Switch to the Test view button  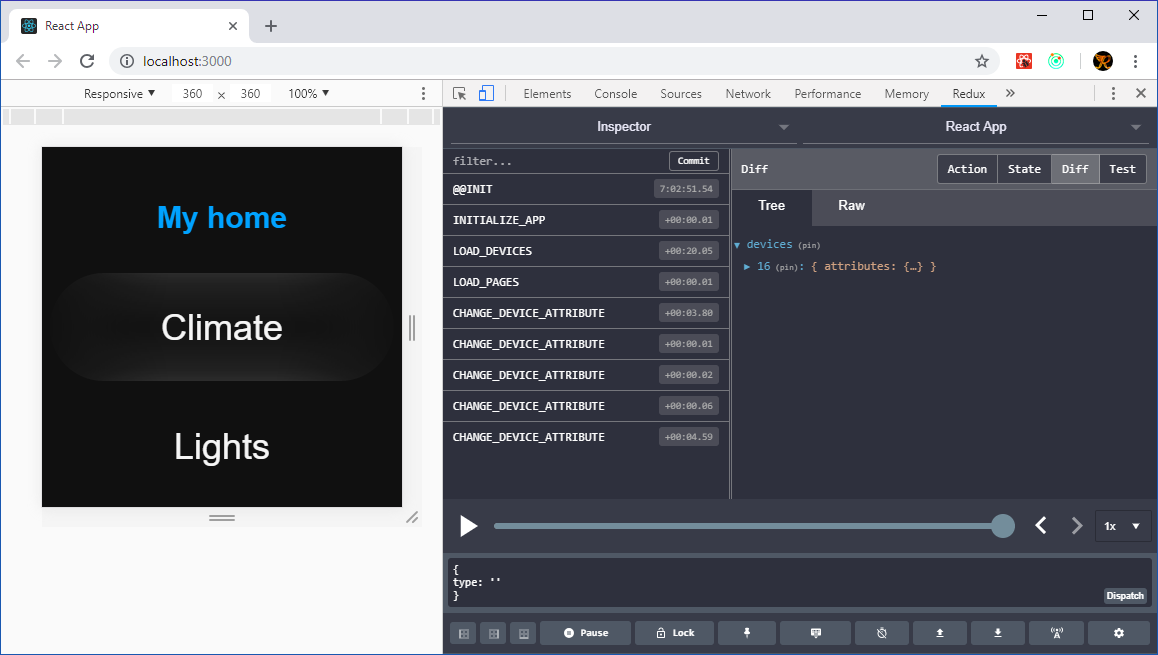coord(1122,169)
